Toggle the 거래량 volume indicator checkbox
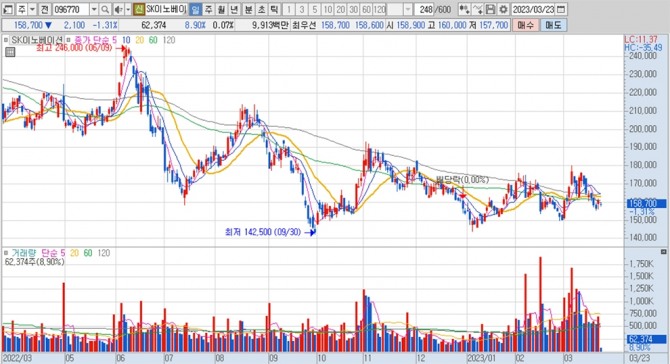This screenshot has width=670, height=364. [x=6, y=253]
